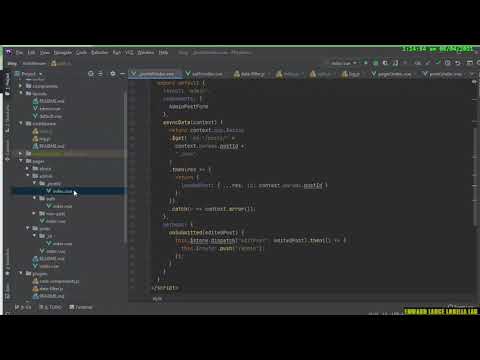
Task: Select README.md in the layouts folder
Action: click(48, 101)
